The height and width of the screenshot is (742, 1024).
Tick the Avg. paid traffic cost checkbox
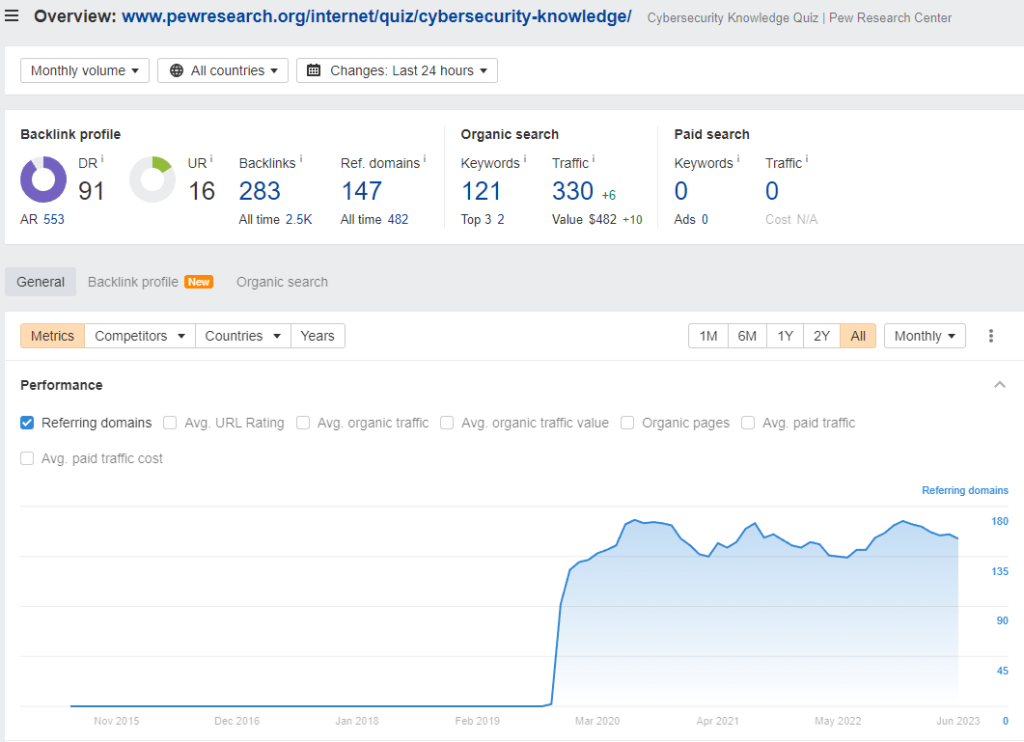(27, 459)
